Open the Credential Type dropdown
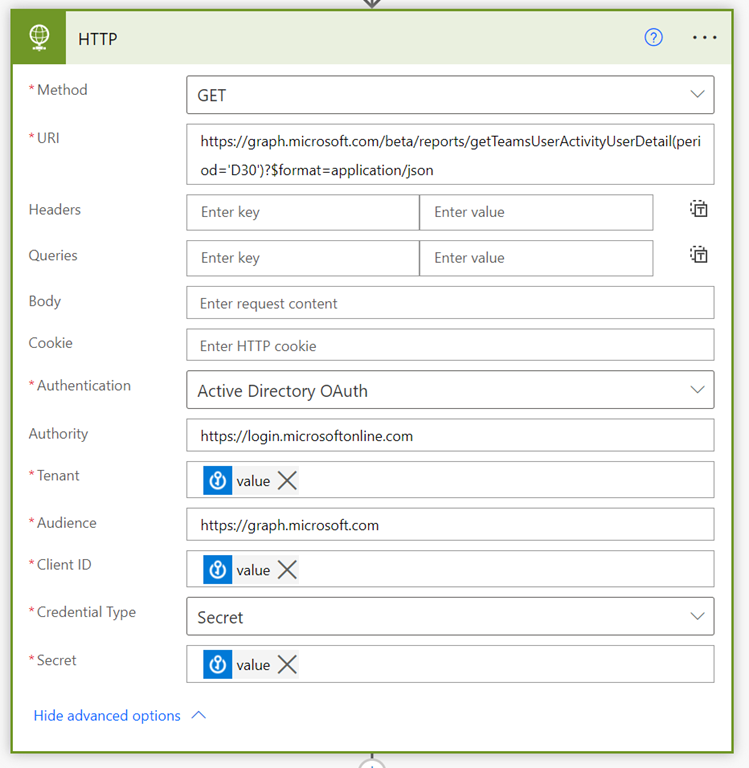The width and height of the screenshot is (749, 768). [450, 617]
